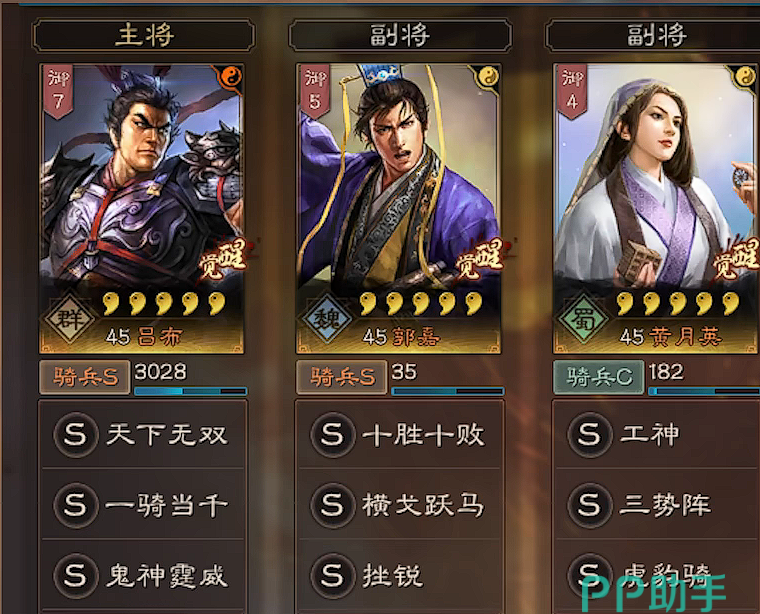Click the yin-yang icon on 吕布 card
The width and height of the screenshot is (760, 614).
[232, 76]
